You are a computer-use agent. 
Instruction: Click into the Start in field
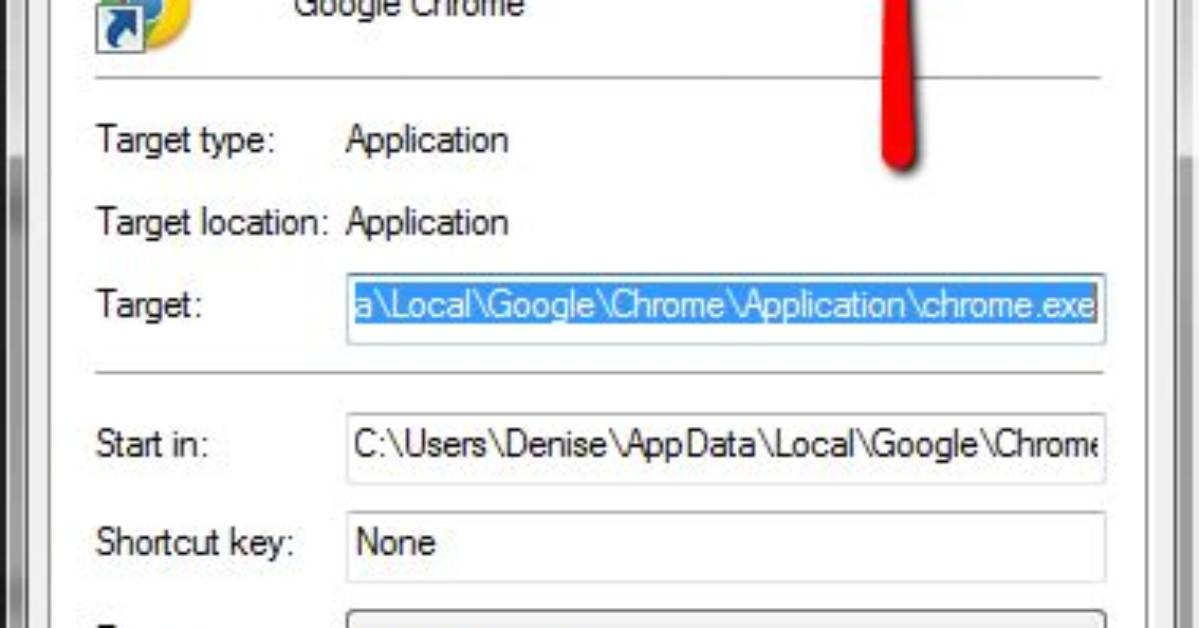726,447
